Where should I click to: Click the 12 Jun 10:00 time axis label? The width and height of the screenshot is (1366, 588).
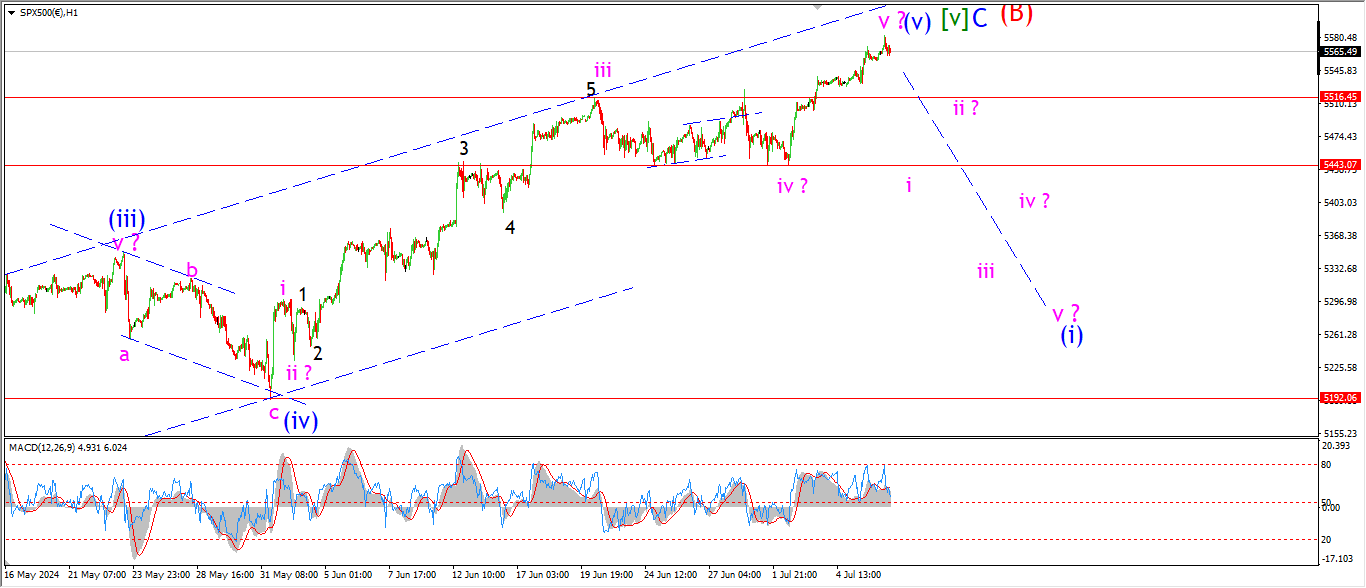pyautogui.click(x=477, y=575)
